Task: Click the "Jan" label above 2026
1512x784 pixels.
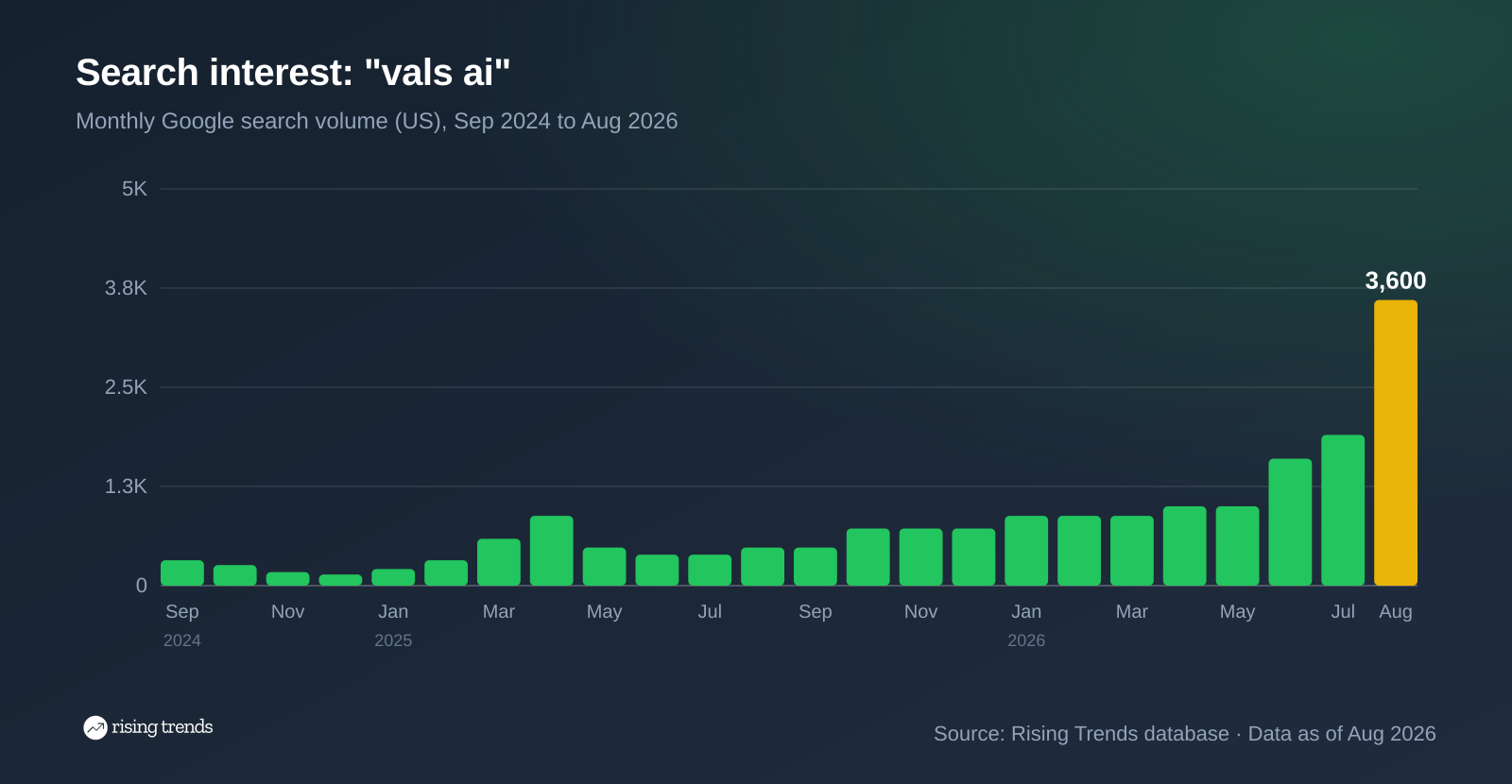Action: coord(1026,611)
